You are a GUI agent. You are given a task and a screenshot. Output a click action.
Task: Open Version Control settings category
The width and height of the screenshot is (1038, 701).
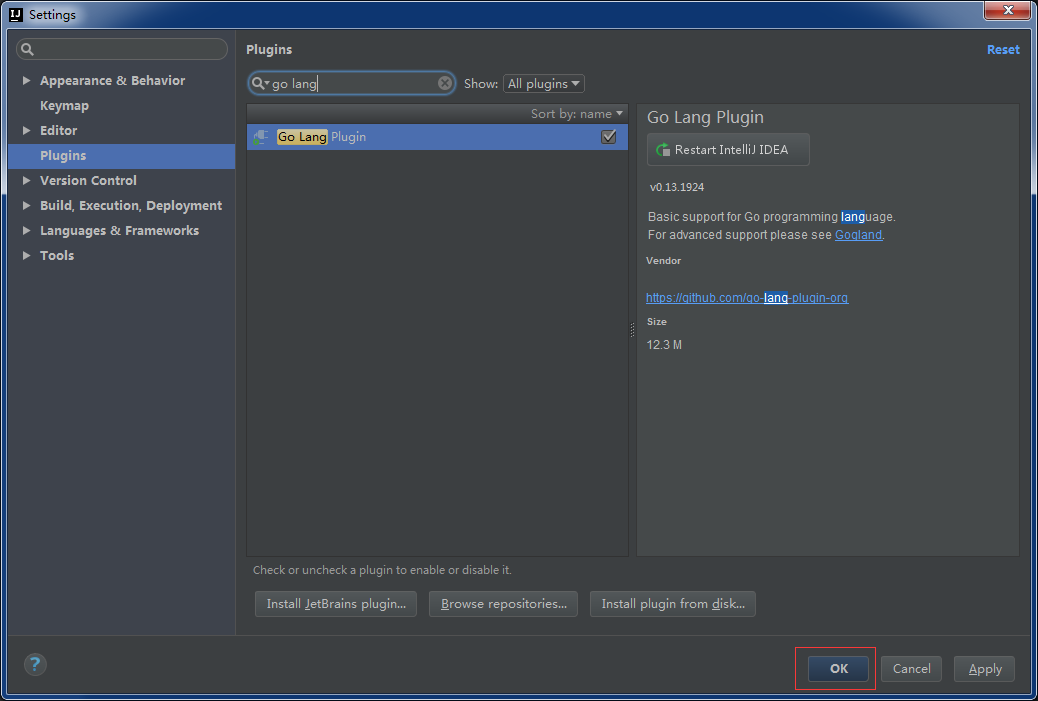coord(88,180)
